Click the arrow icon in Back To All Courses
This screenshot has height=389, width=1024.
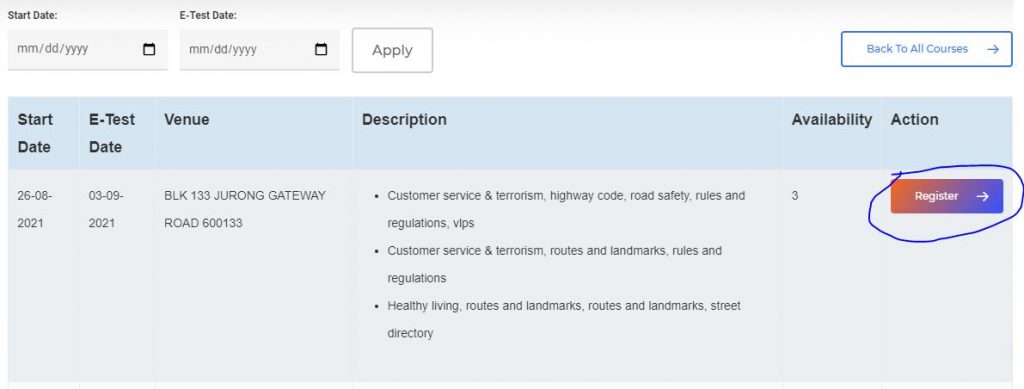[x=993, y=49]
